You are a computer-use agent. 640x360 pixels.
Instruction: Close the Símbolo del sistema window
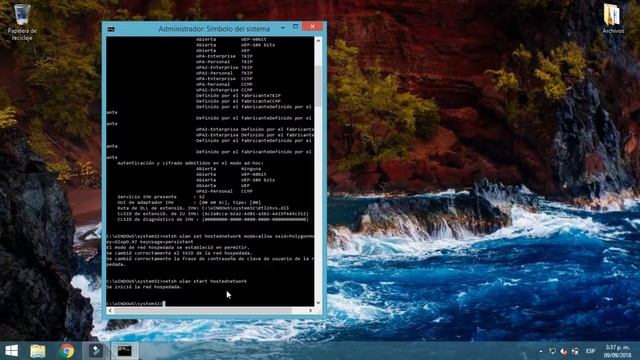[x=312, y=27]
